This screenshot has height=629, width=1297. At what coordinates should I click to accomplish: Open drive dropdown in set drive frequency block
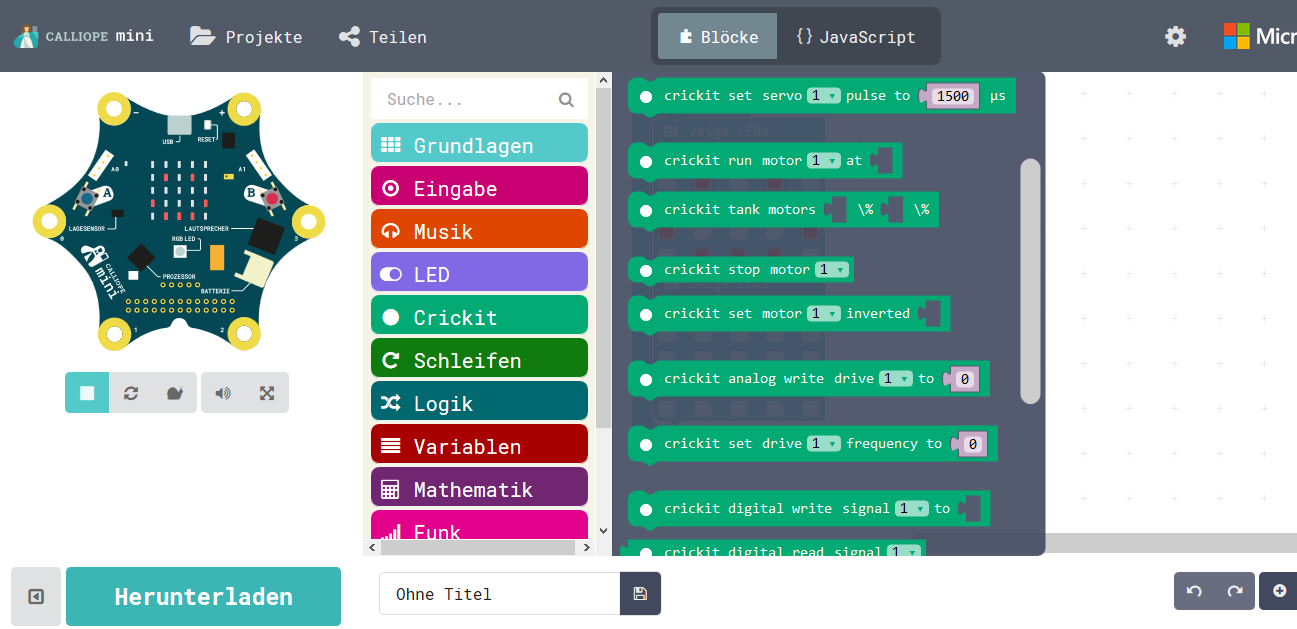pyautogui.click(x=824, y=443)
